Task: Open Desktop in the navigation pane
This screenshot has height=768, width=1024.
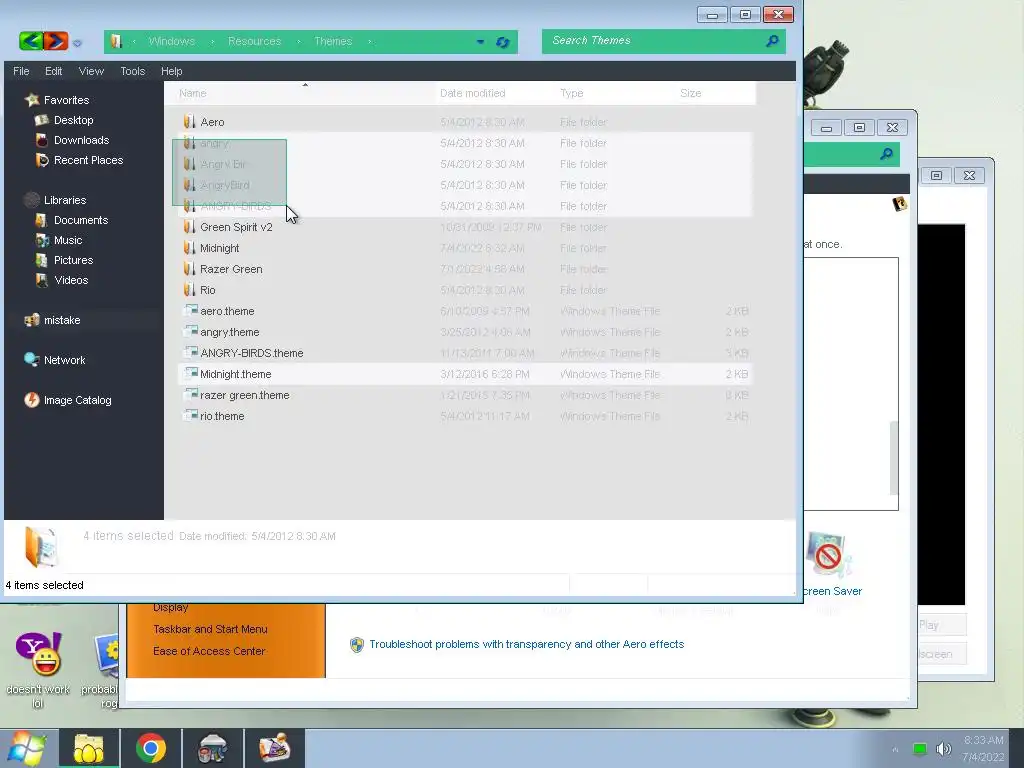Action: tap(73, 120)
